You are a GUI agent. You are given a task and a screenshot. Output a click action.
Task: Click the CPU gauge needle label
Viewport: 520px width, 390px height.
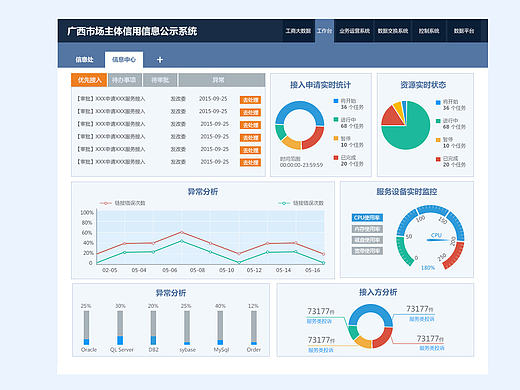pos(436,235)
